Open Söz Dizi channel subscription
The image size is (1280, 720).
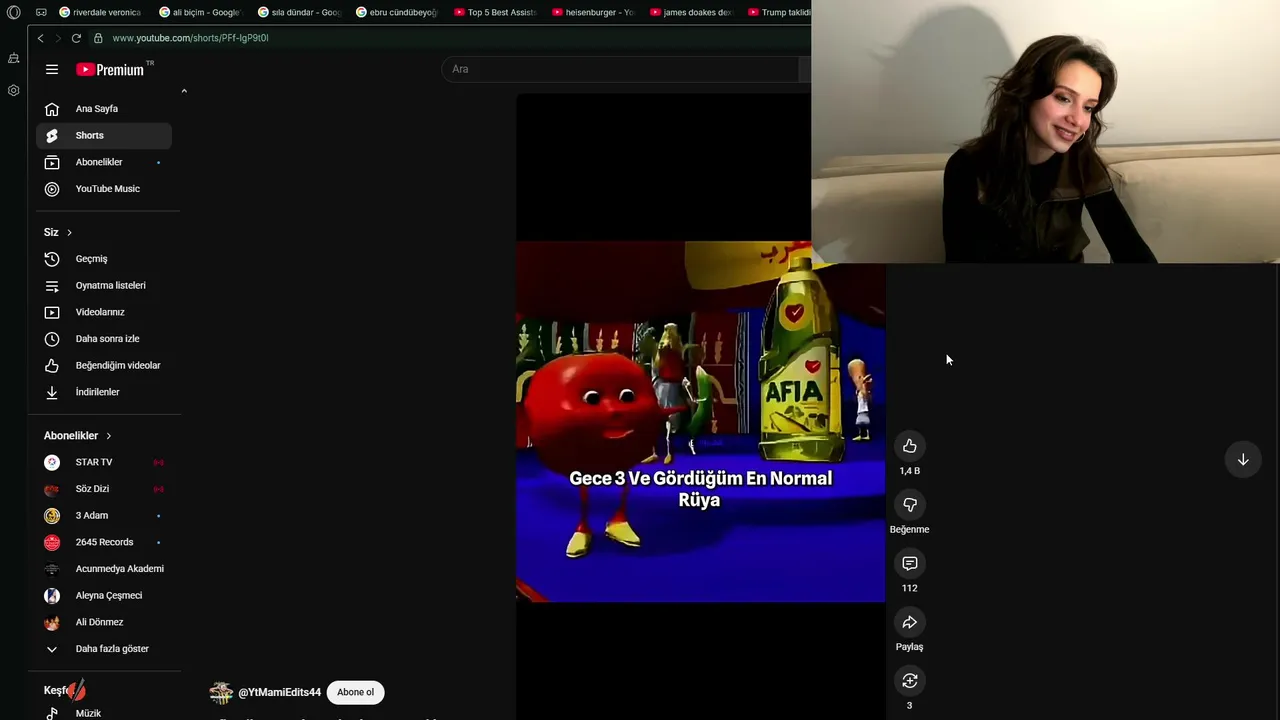104,489
